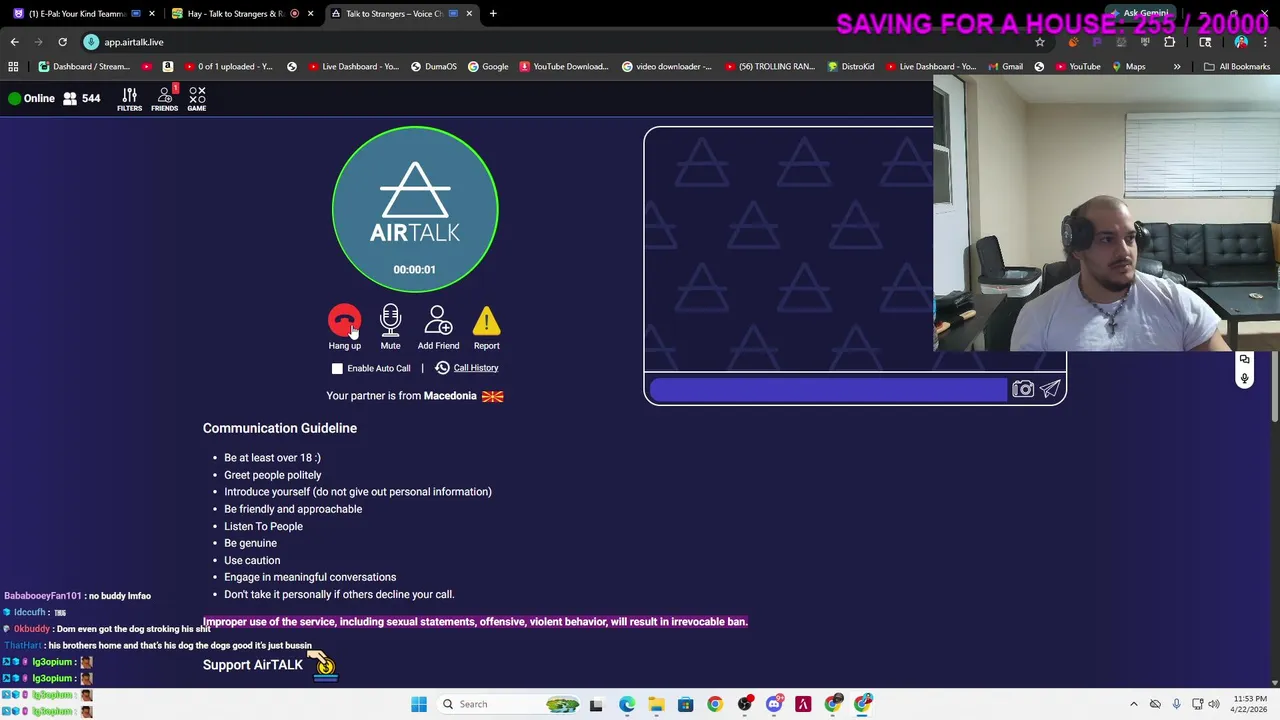This screenshot has height=720, width=1280.
Task: Click the 'Communication Guideline' heading
Action: 280,428
